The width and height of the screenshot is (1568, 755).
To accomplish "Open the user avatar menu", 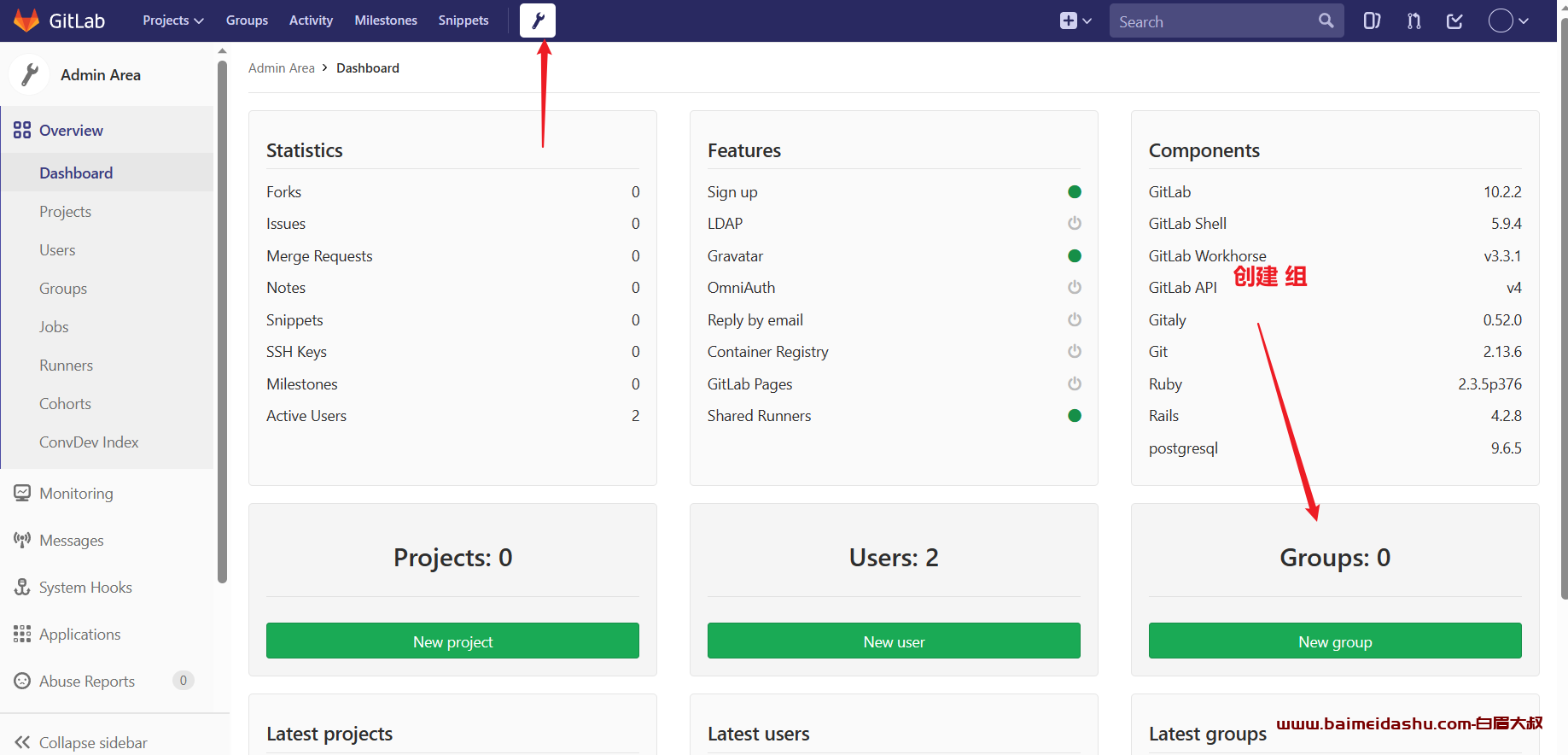I will (x=1507, y=20).
